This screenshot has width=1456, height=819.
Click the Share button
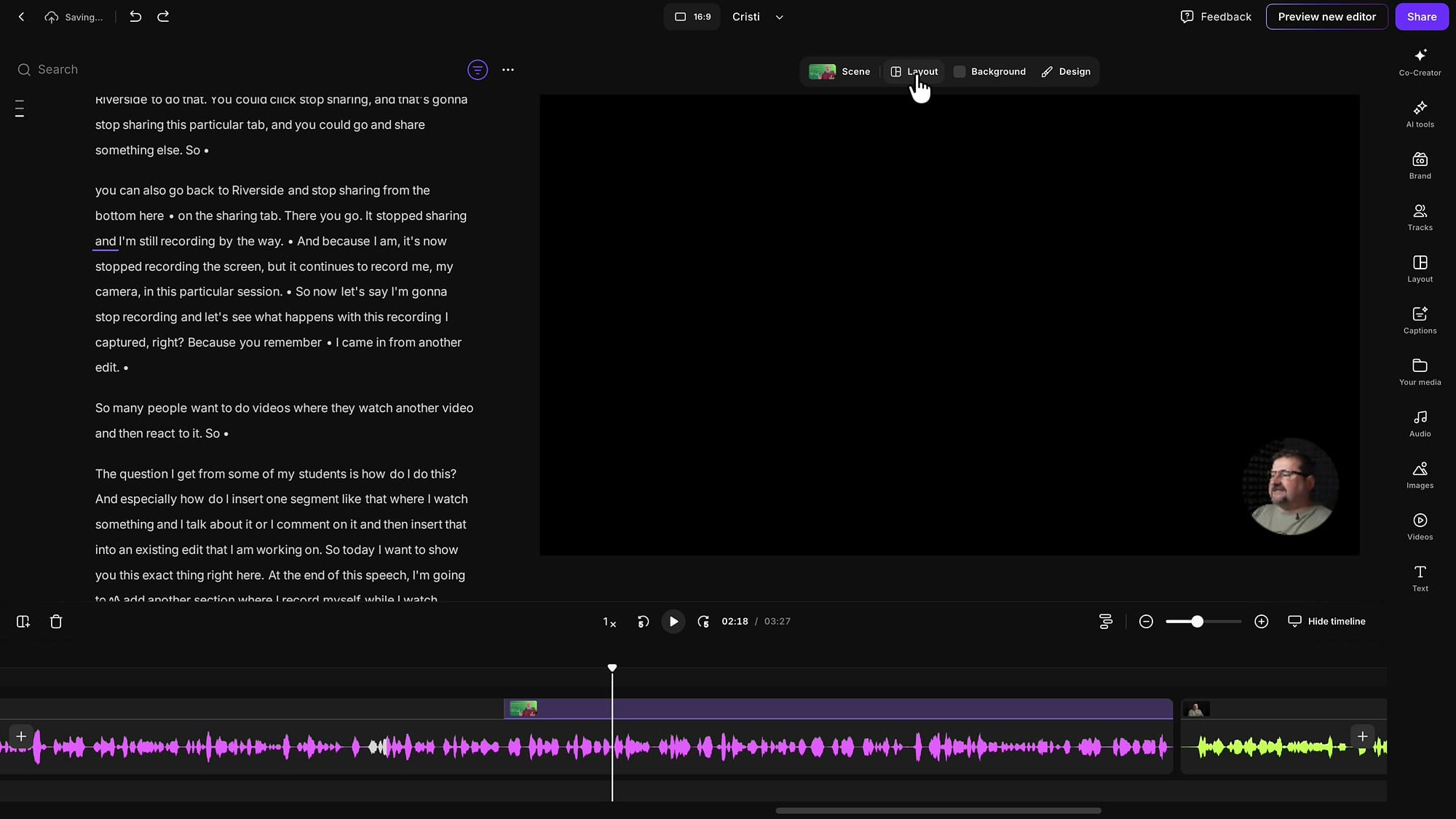pyautogui.click(x=1421, y=17)
